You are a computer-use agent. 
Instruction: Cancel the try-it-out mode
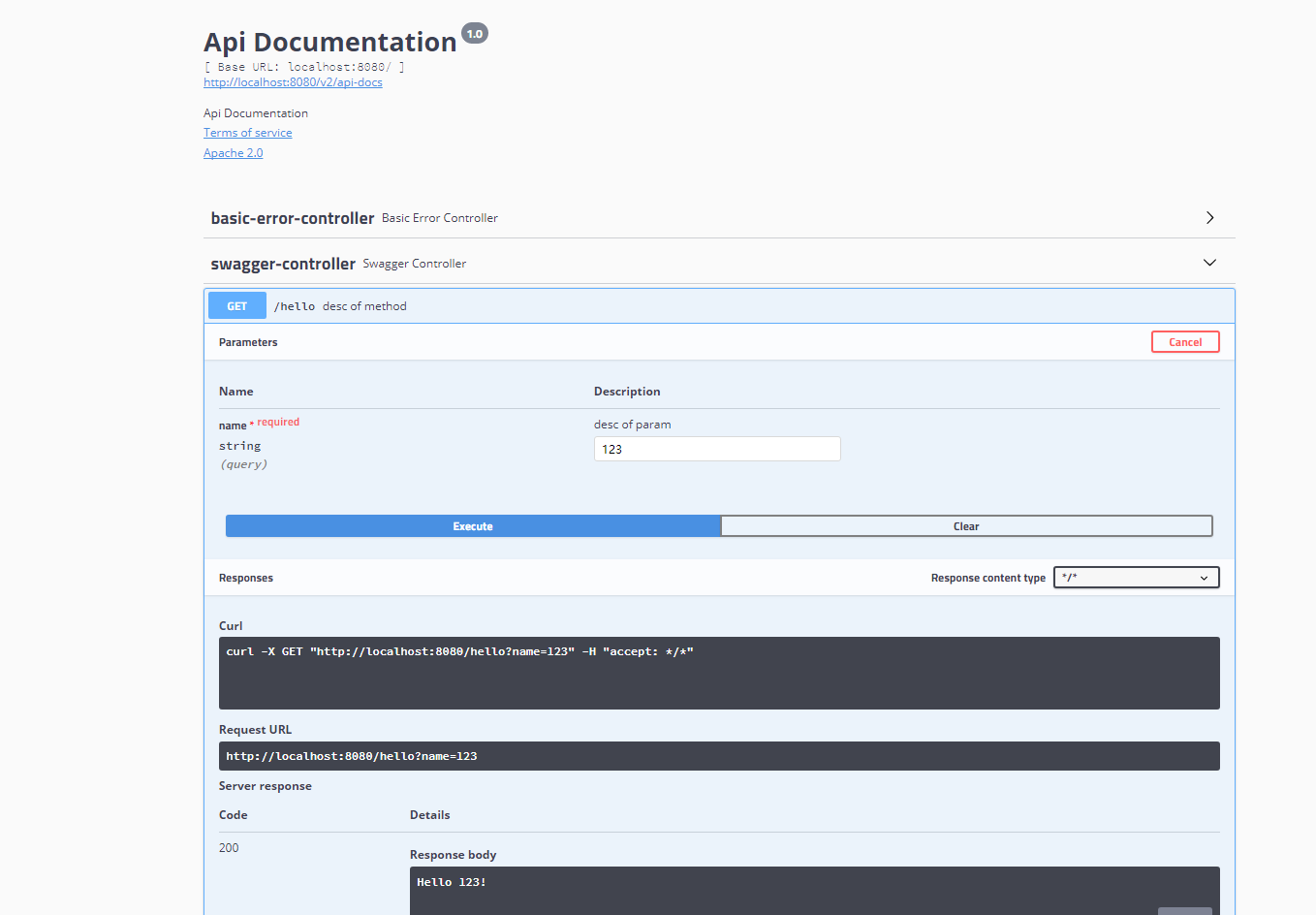[1184, 342]
